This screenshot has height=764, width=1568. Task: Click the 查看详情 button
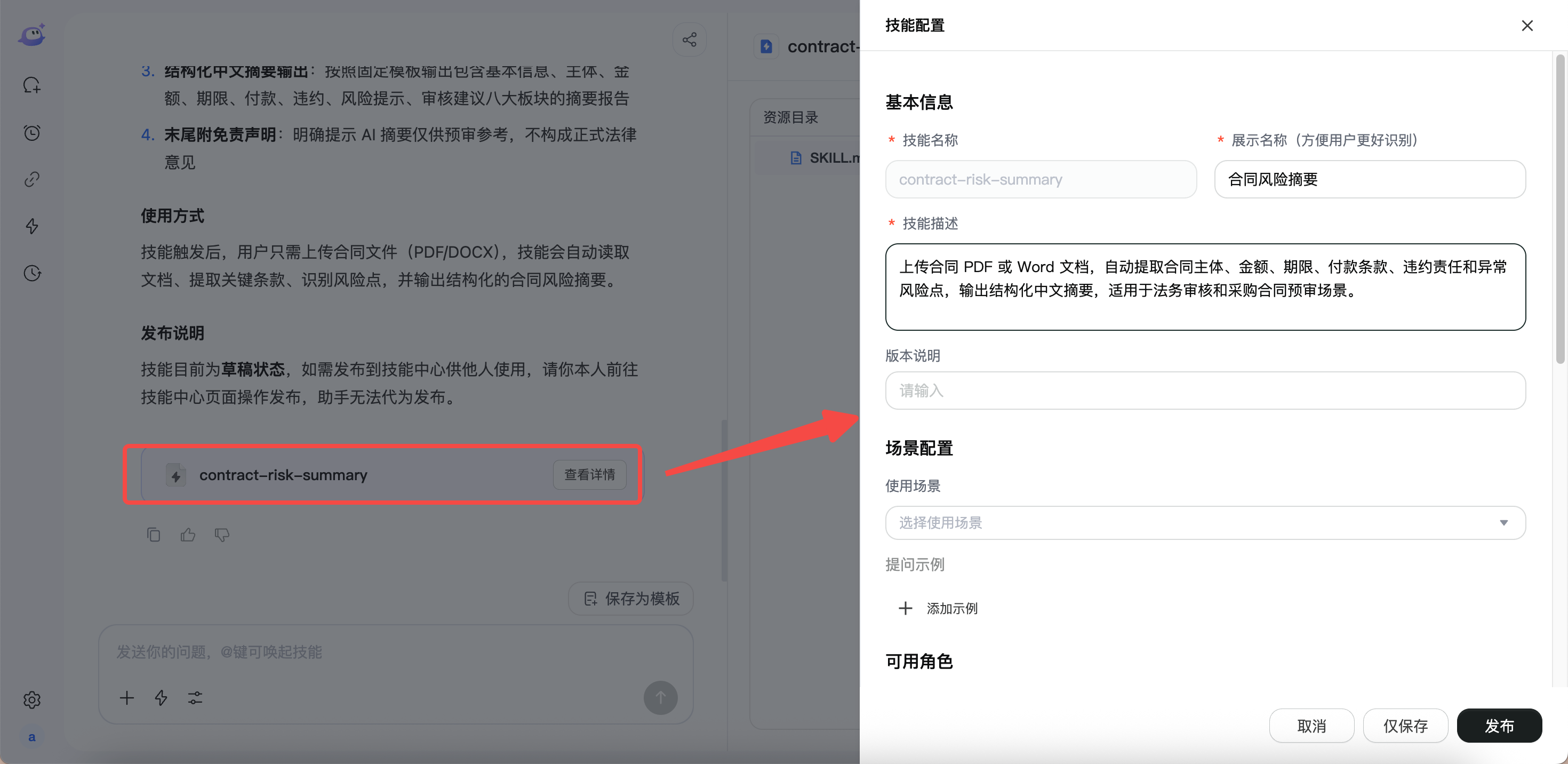589,474
